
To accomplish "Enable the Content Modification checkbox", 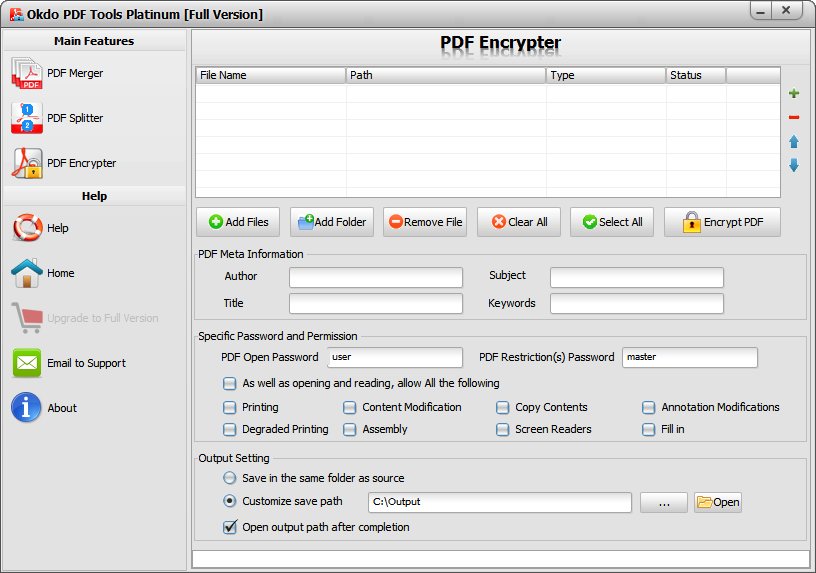I will 350,408.
